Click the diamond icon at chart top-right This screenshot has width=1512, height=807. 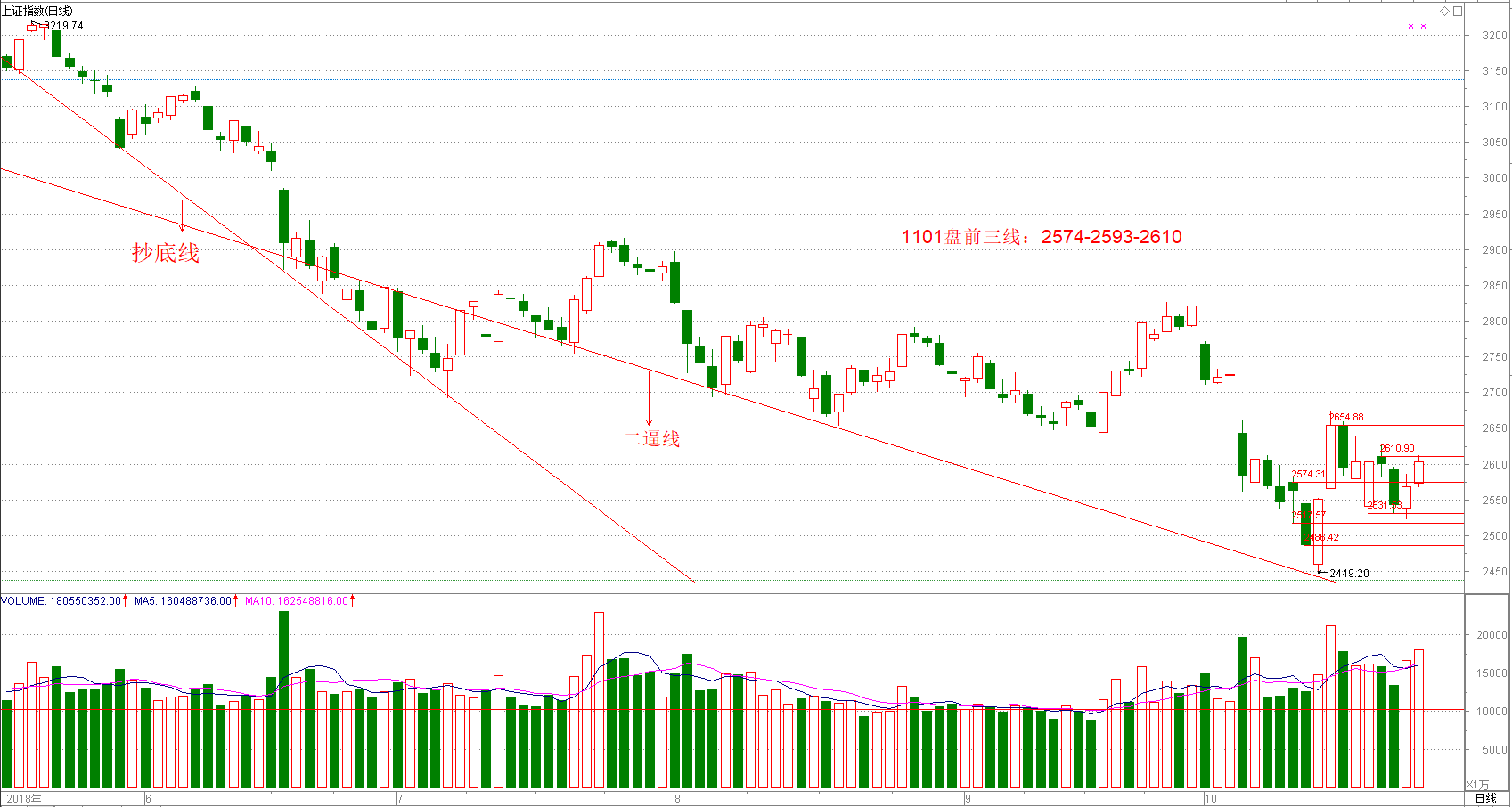coord(1444,11)
